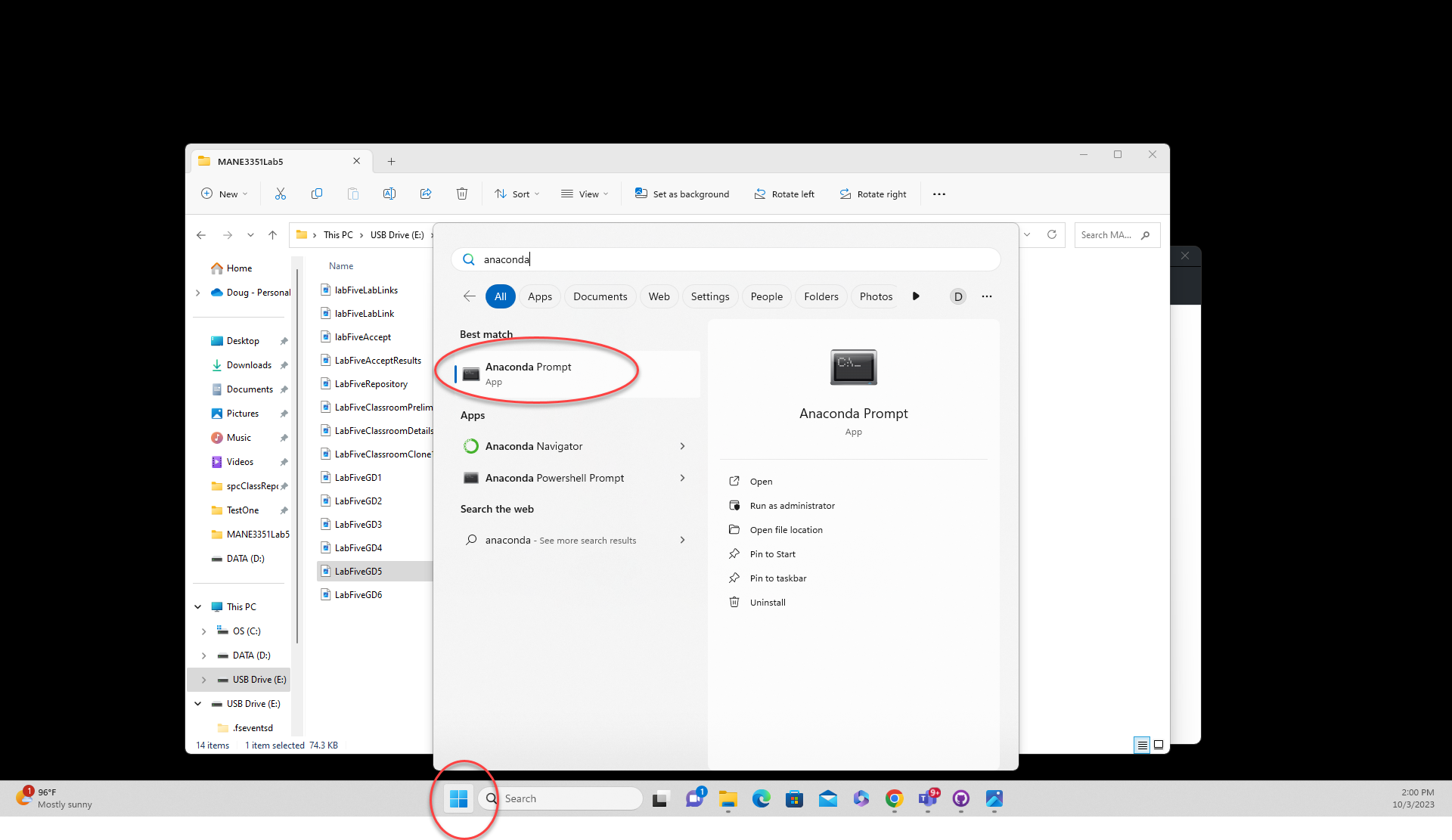Open Microsoft Edge from taskbar
The width and height of the screenshot is (1452, 840).
[762, 798]
